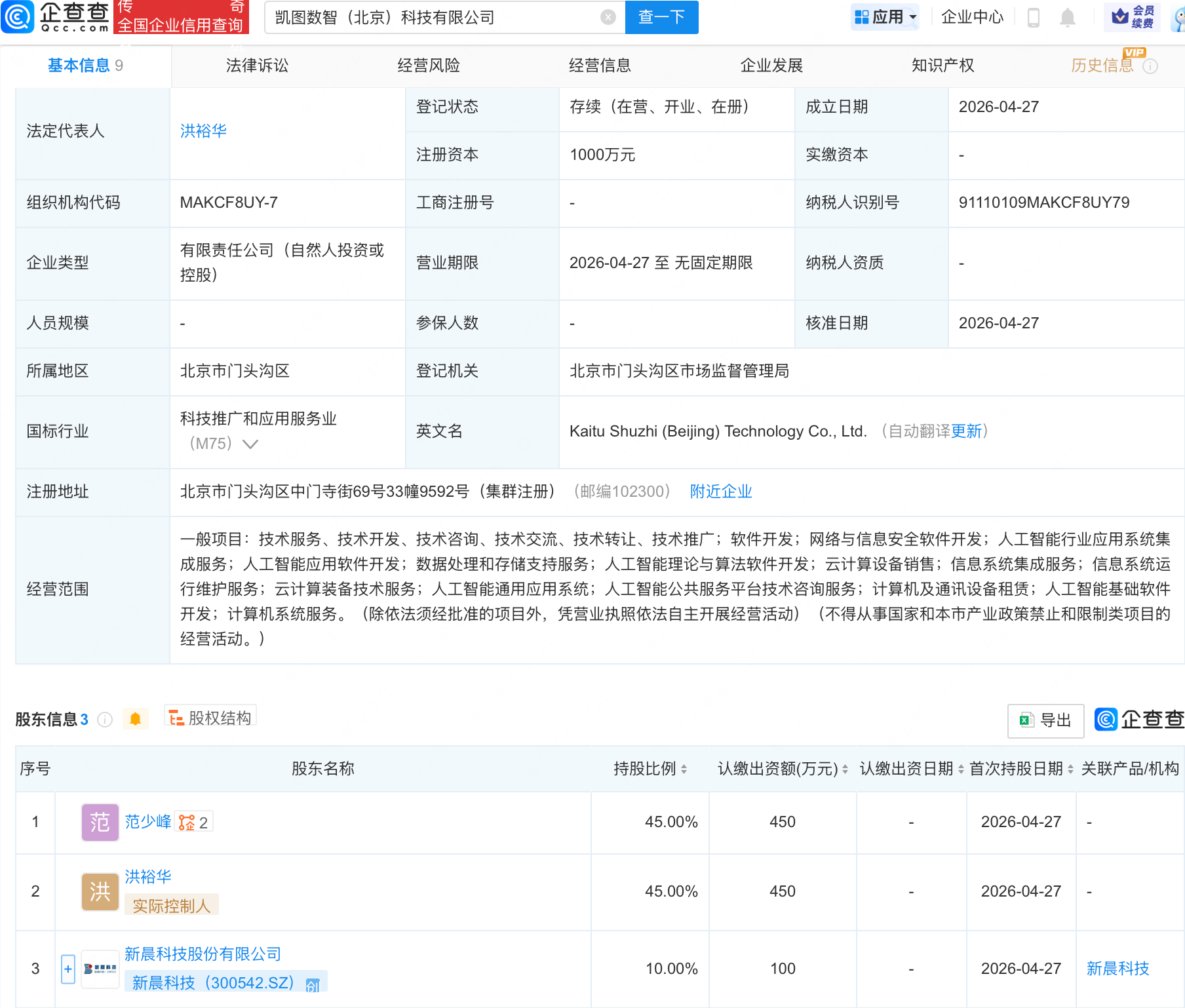This screenshot has height=1008, width=1185.
Task: Export shareholder list with 导出 button
Action: (1045, 720)
